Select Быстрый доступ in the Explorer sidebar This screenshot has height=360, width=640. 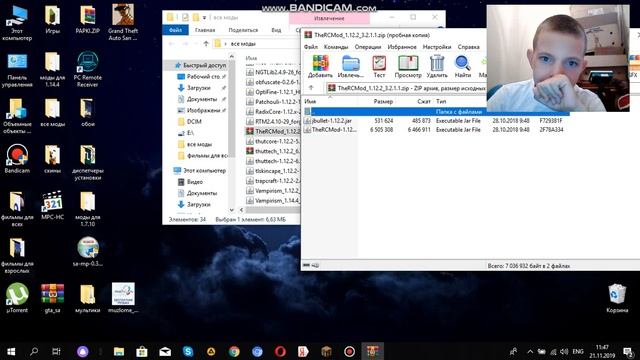[200, 65]
